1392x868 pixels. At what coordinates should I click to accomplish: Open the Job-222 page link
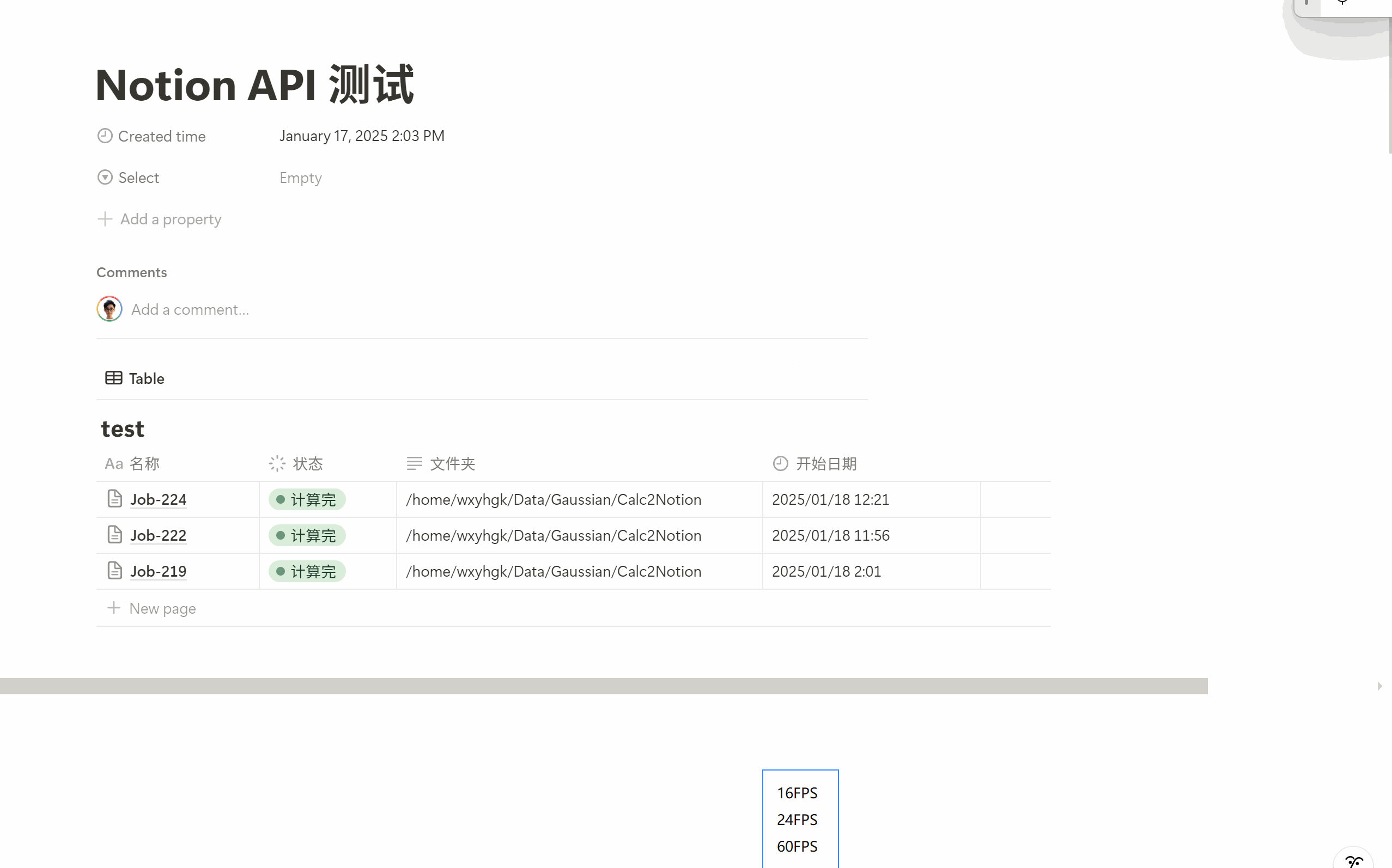pos(158,536)
